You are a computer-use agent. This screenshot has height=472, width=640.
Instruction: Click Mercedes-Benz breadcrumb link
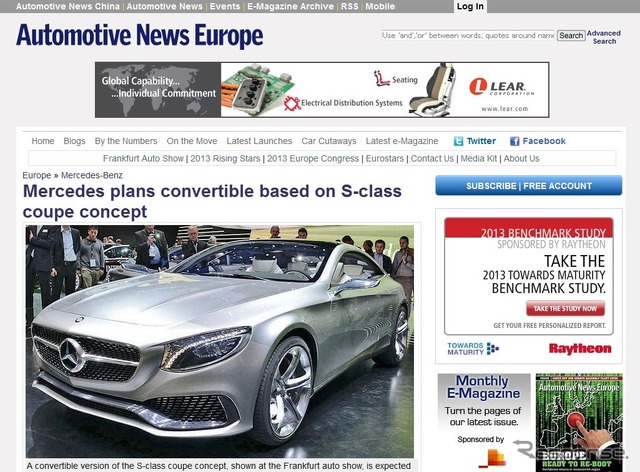tap(92, 176)
